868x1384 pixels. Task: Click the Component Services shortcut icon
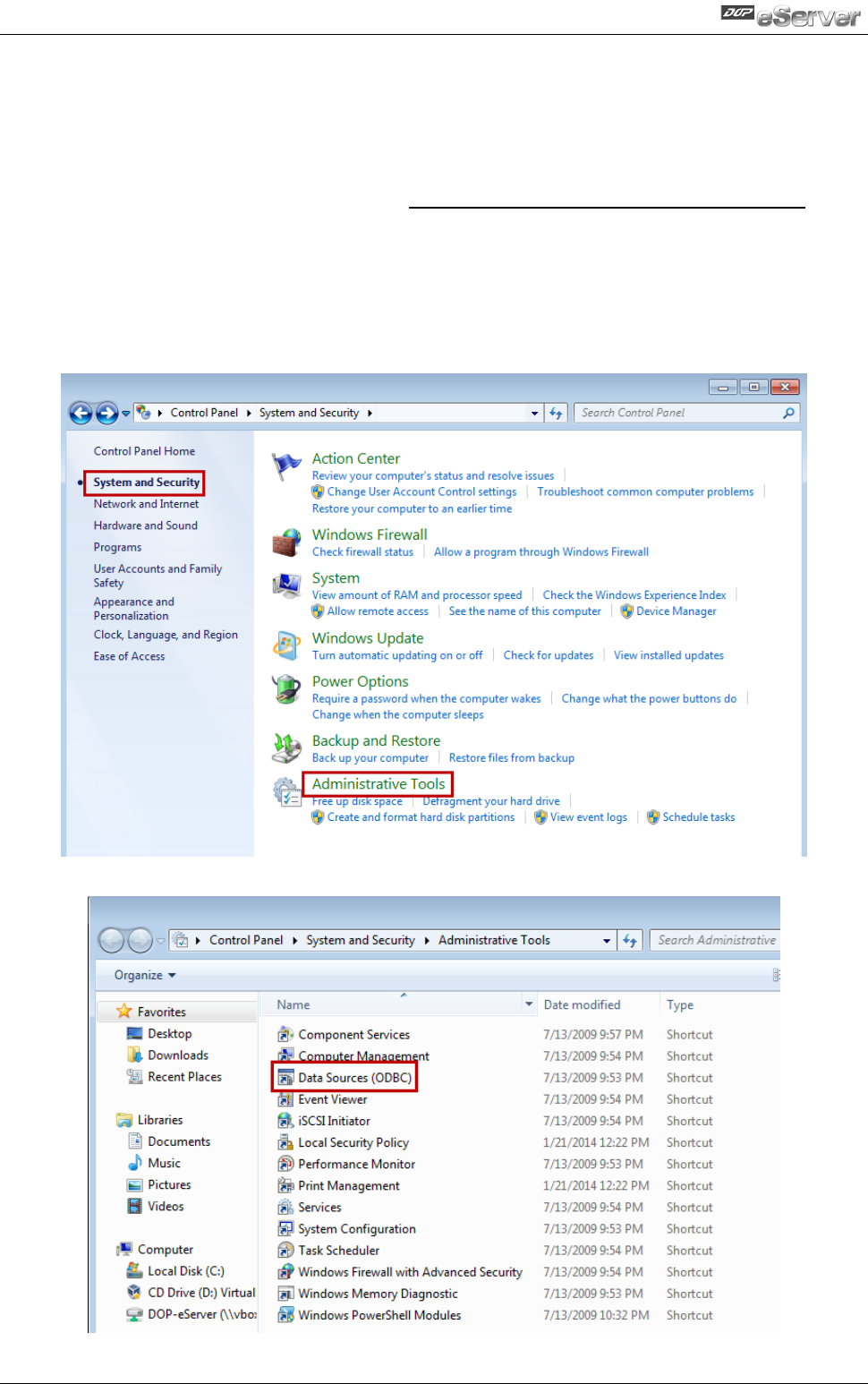point(285,1035)
